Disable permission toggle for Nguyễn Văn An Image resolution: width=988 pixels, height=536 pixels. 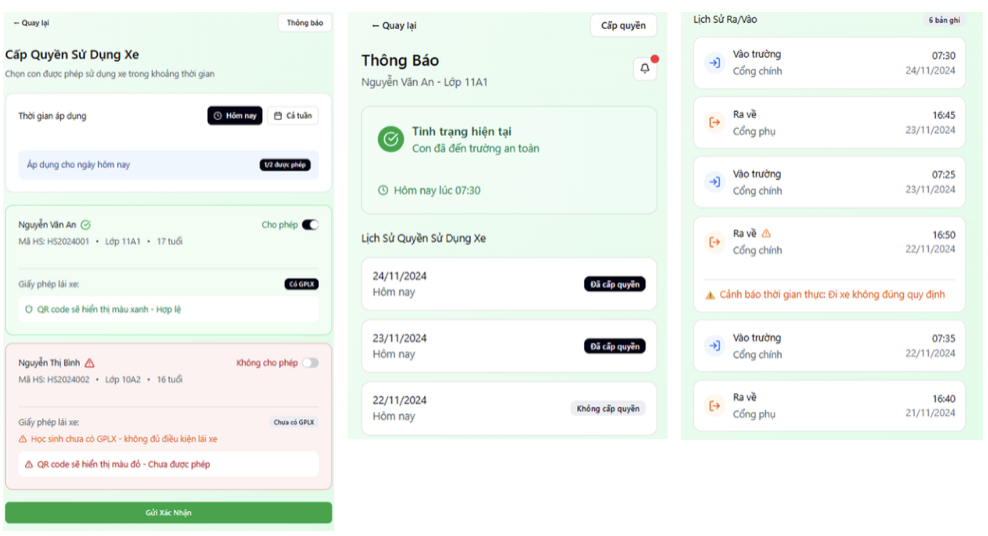[310, 225]
